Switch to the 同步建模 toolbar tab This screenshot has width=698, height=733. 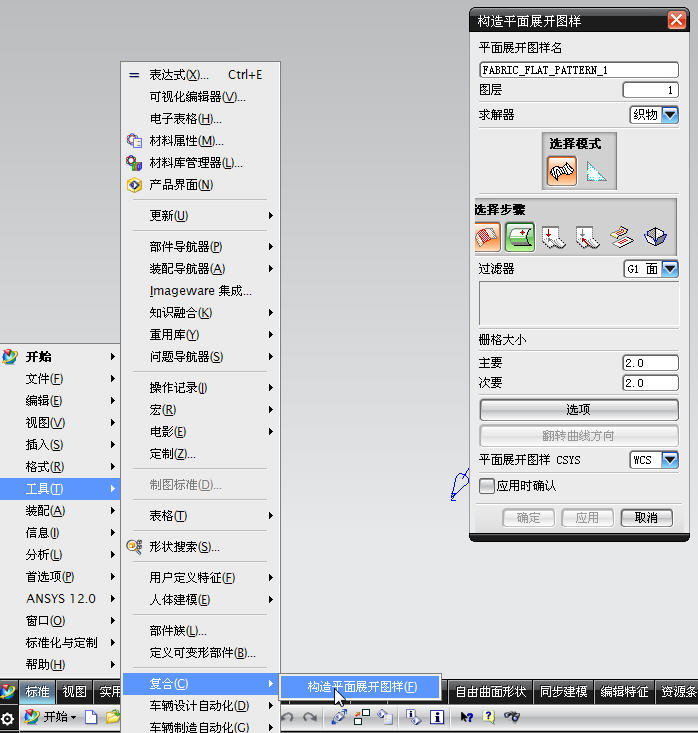pos(563,691)
